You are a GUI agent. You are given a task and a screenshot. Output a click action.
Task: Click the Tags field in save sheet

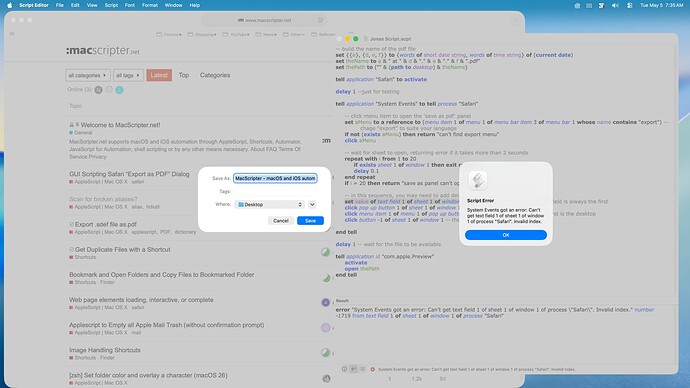pyautogui.click(x=275, y=191)
